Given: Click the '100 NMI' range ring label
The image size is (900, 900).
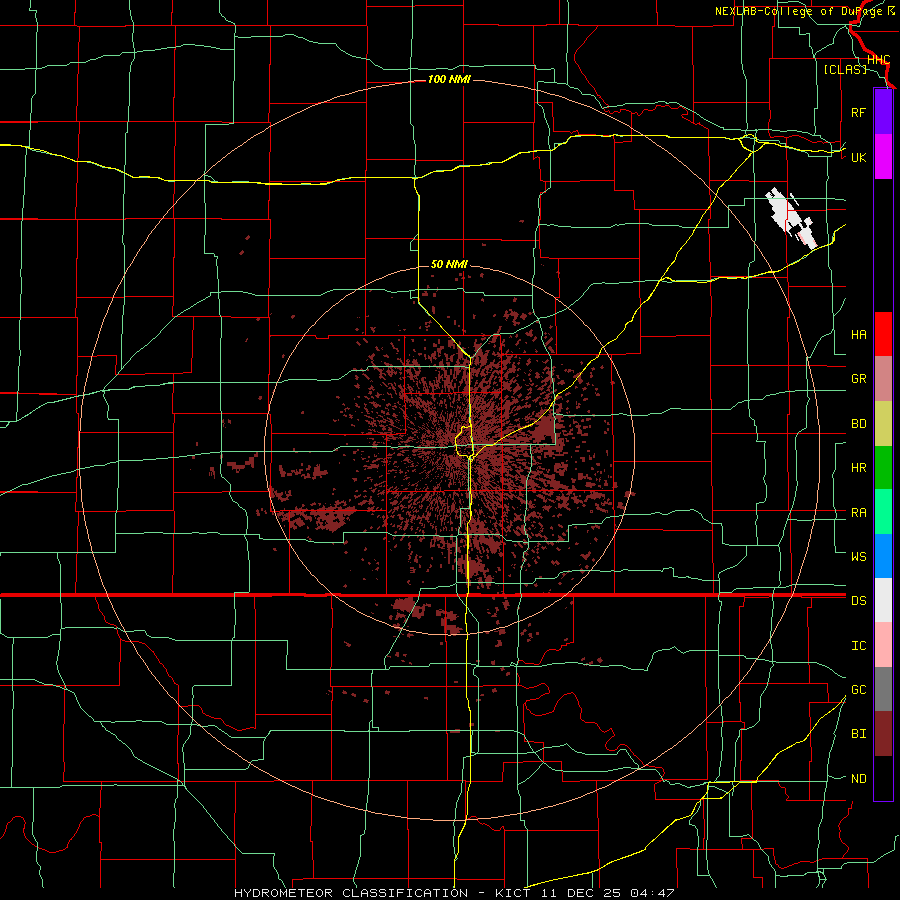Looking at the screenshot, I should point(449,79).
